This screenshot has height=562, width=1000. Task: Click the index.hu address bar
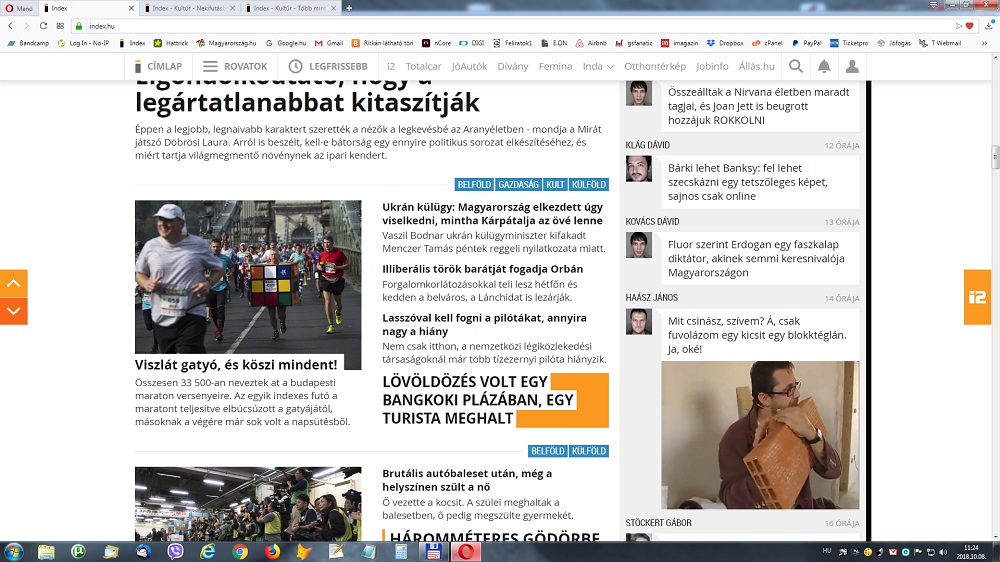pyautogui.click(x=510, y=26)
